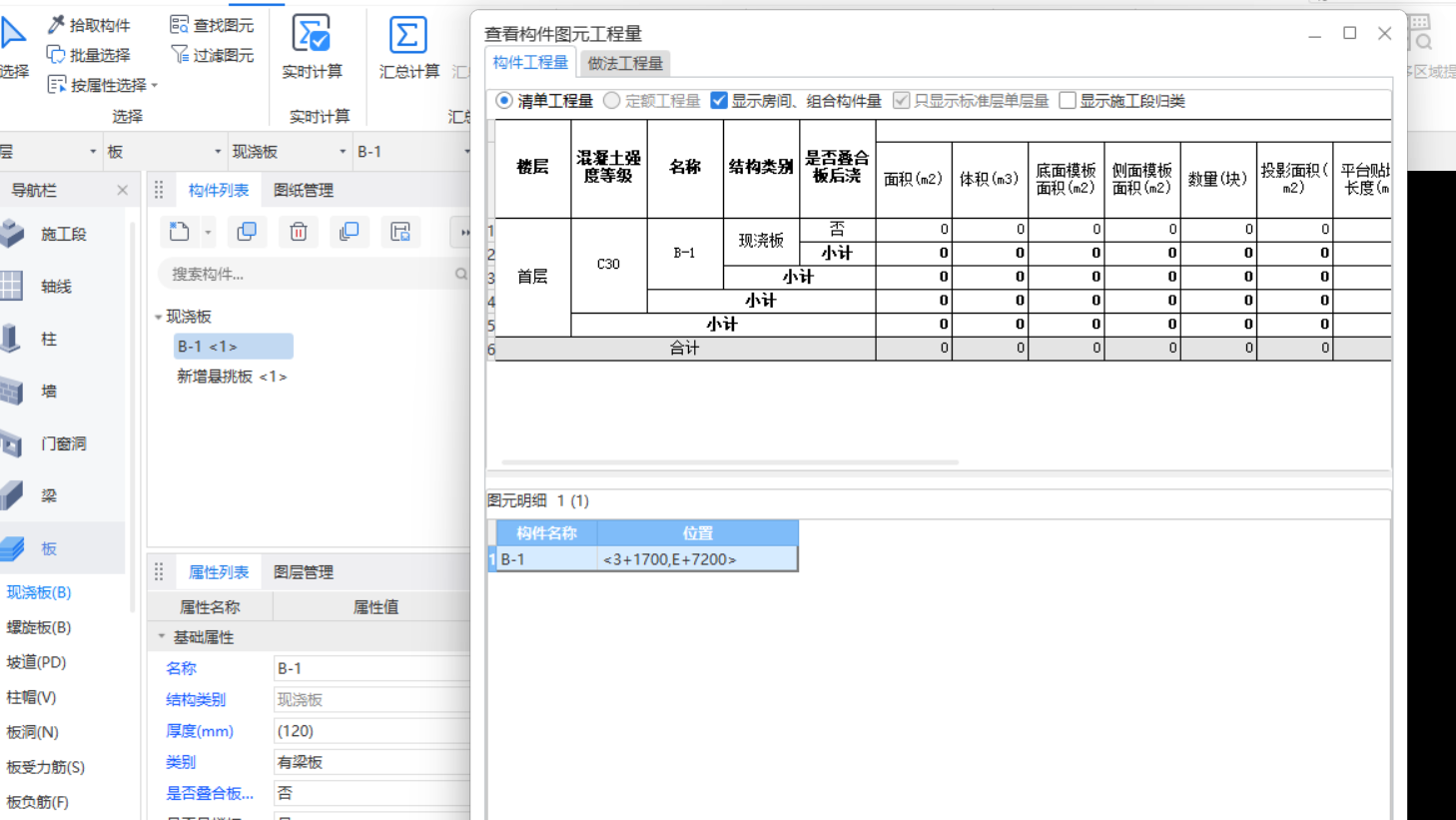
Task: Click the copy component icon
Action: [247, 231]
